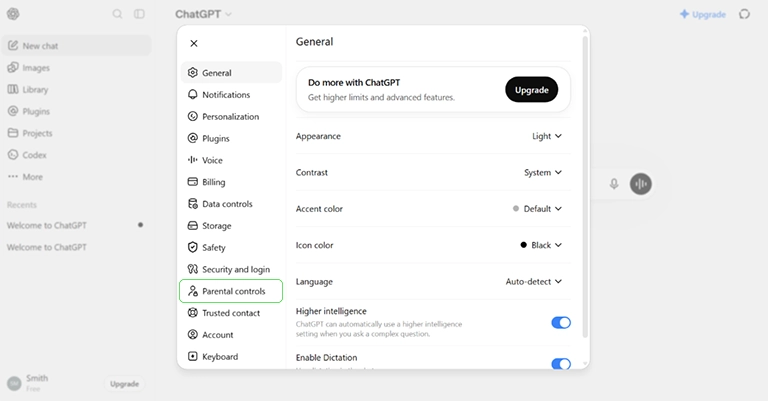Click the key icon beside Security and login

coord(192,269)
